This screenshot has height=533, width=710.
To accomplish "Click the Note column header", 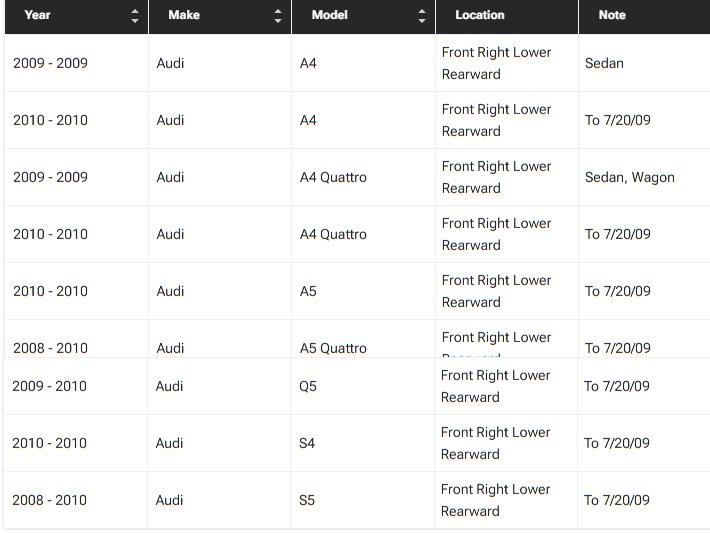I will pyautogui.click(x=612, y=16).
